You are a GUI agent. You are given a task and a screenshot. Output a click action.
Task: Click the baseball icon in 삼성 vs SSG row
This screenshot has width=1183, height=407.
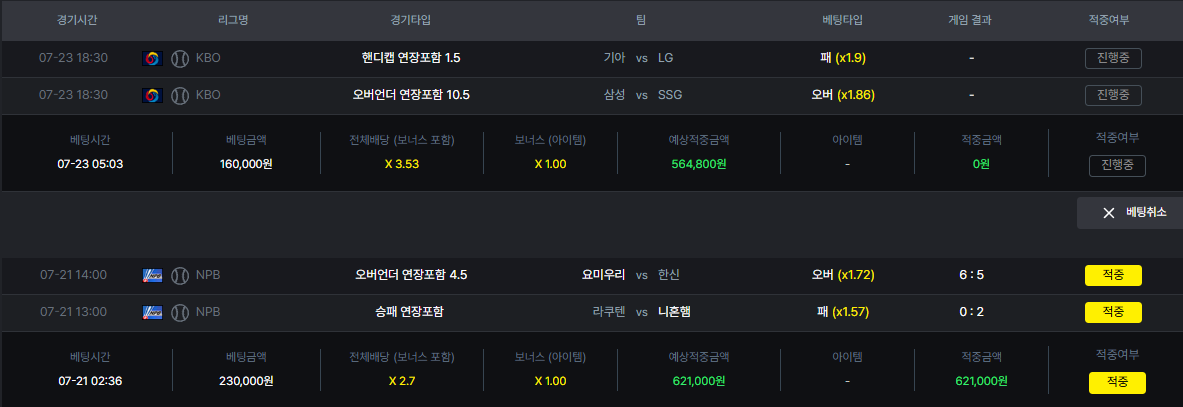[180, 95]
